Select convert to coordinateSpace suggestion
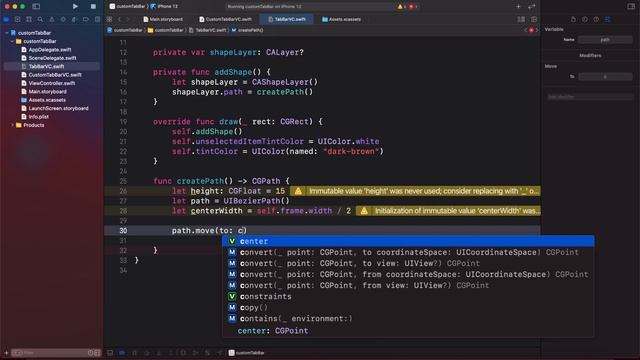 point(408,252)
